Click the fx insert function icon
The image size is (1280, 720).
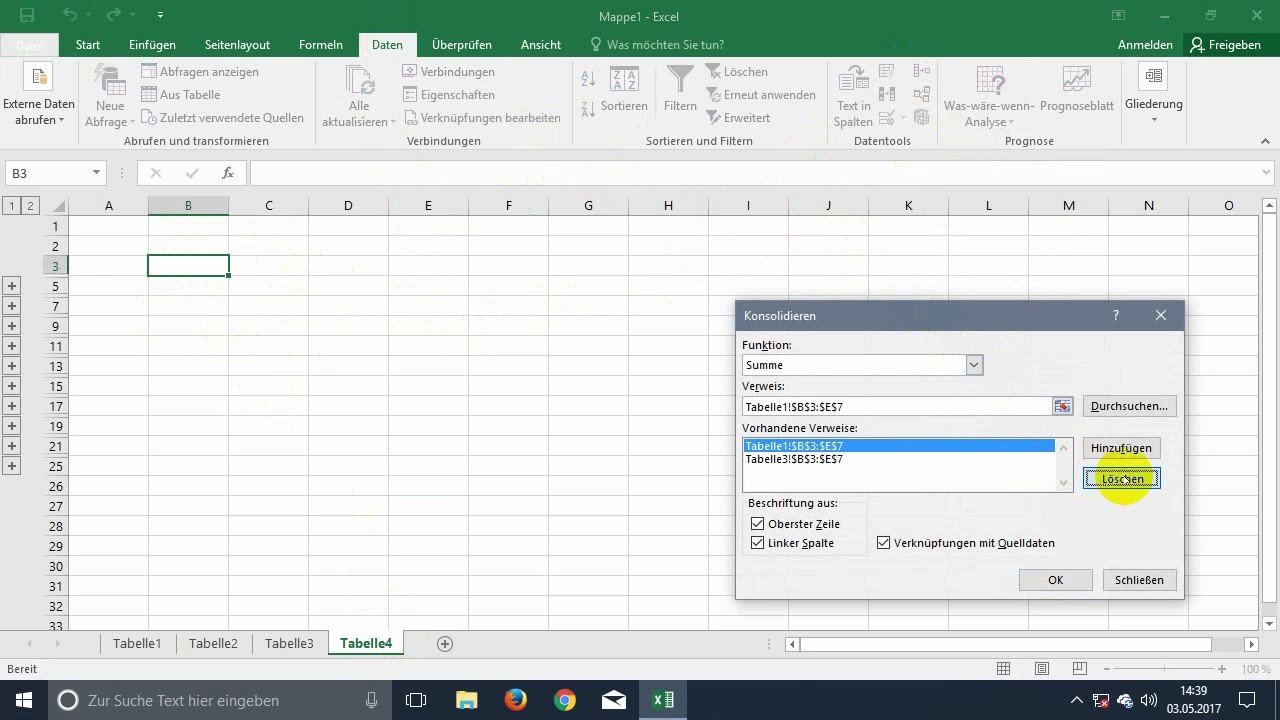pos(228,173)
